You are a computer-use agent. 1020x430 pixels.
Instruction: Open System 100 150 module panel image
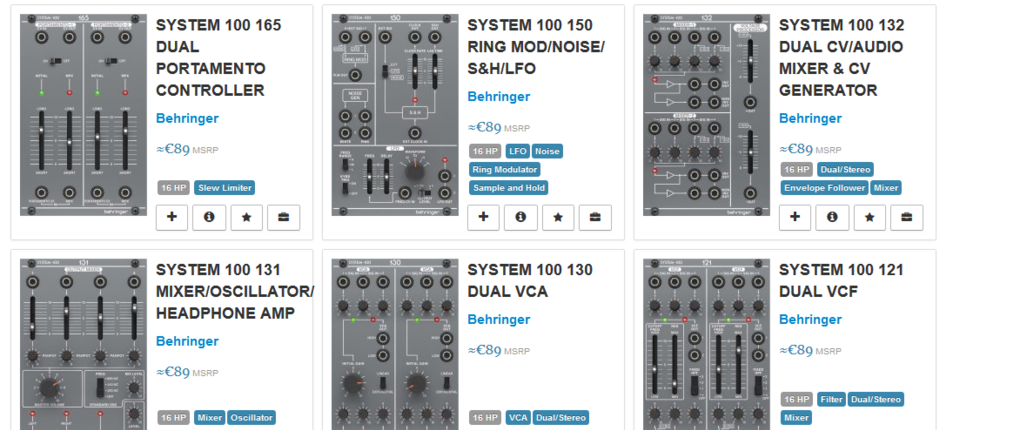click(x=395, y=115)
